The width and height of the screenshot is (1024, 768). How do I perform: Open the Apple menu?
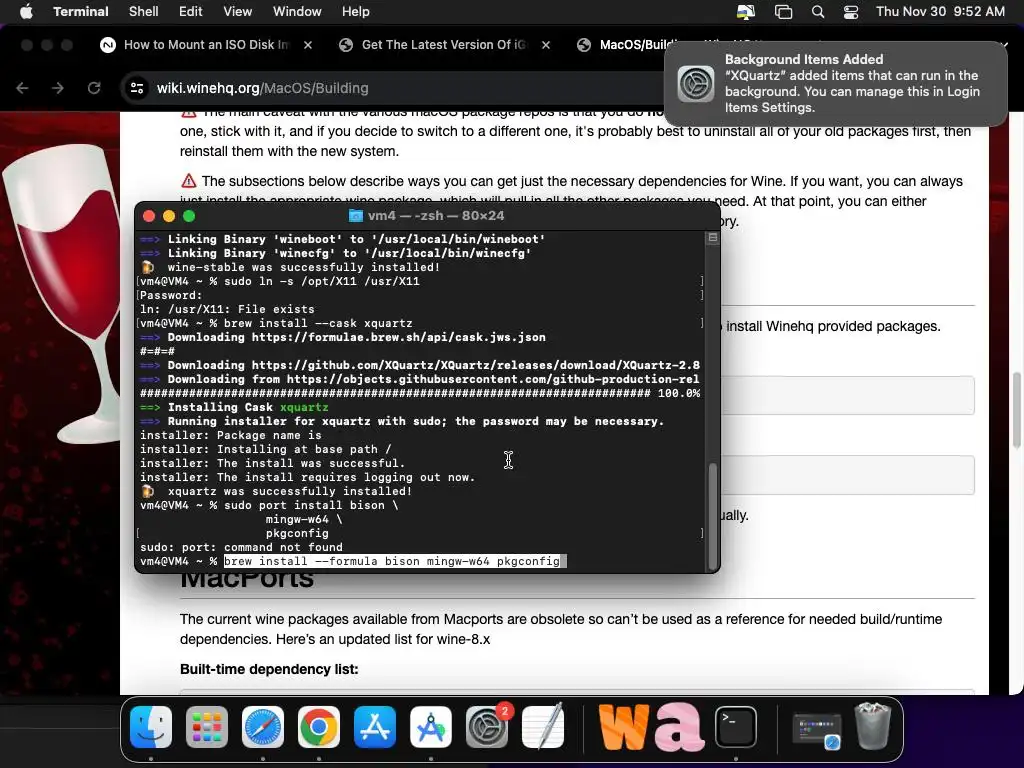[26, 11]
